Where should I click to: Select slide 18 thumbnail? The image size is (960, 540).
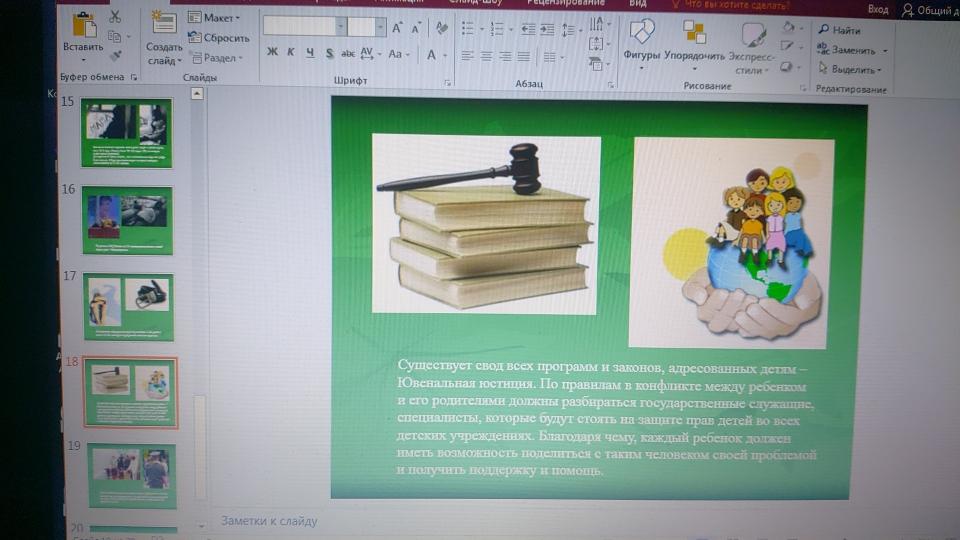tap(130, 392)
